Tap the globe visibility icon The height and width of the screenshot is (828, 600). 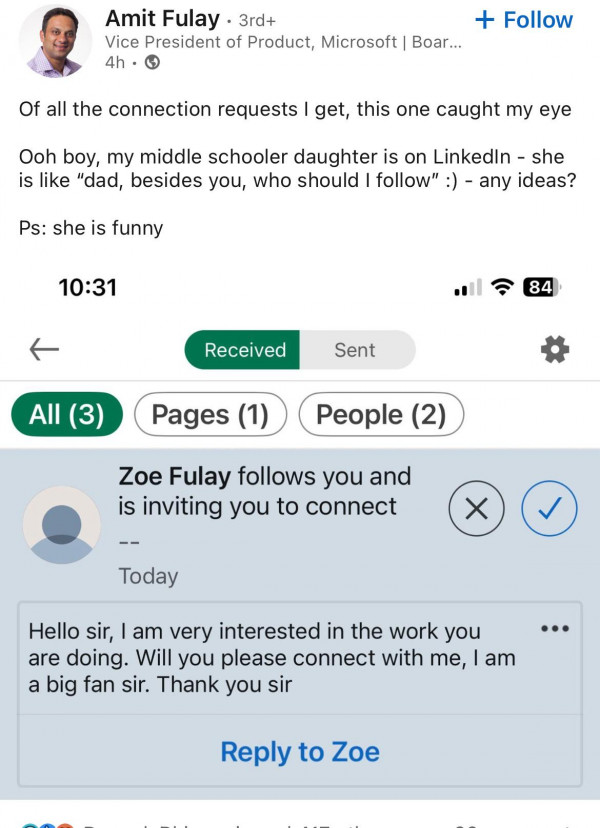pos(152,62)
